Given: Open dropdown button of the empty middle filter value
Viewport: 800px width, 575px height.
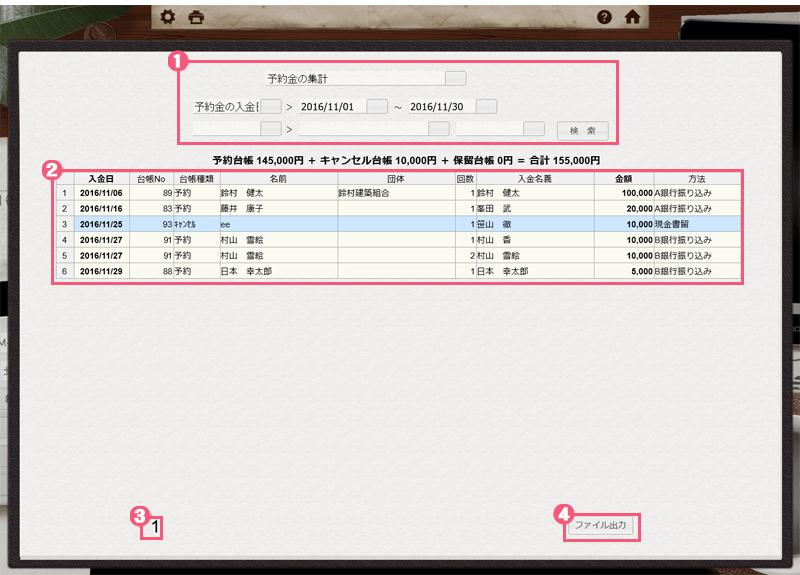Looking at the screenshot, I should [439, 129].
